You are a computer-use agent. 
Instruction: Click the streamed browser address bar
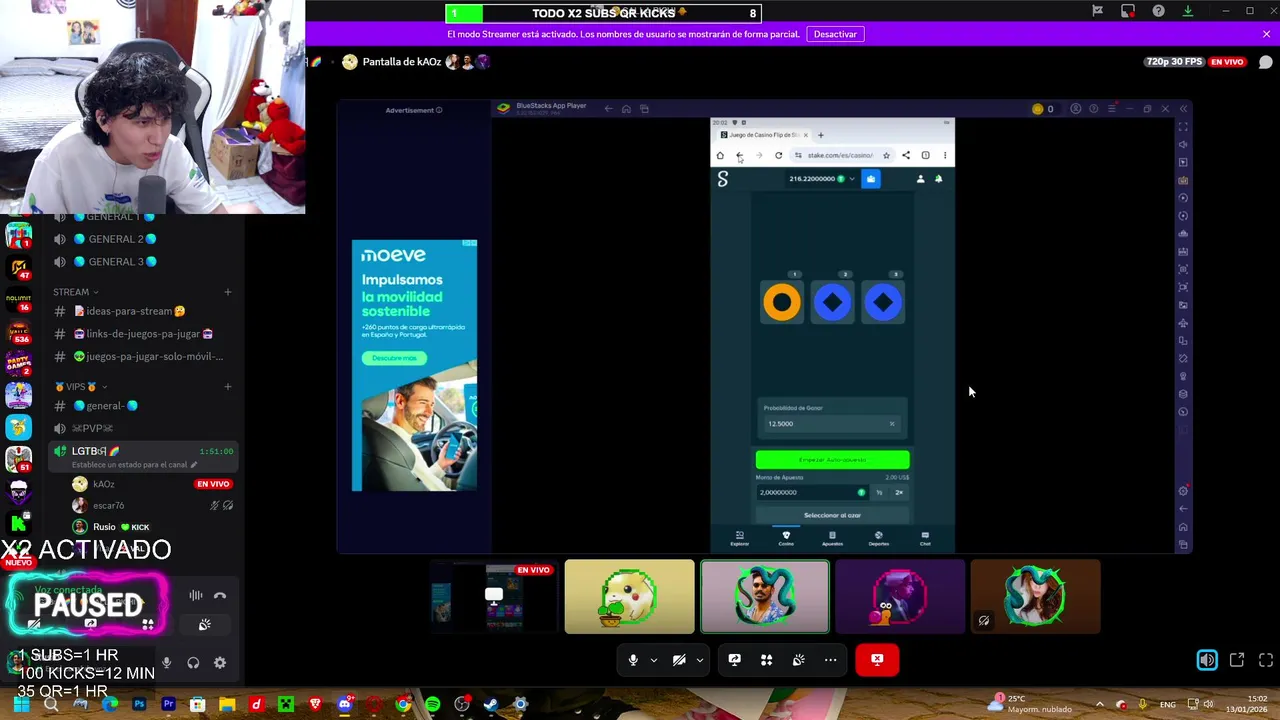coord(840,155)
